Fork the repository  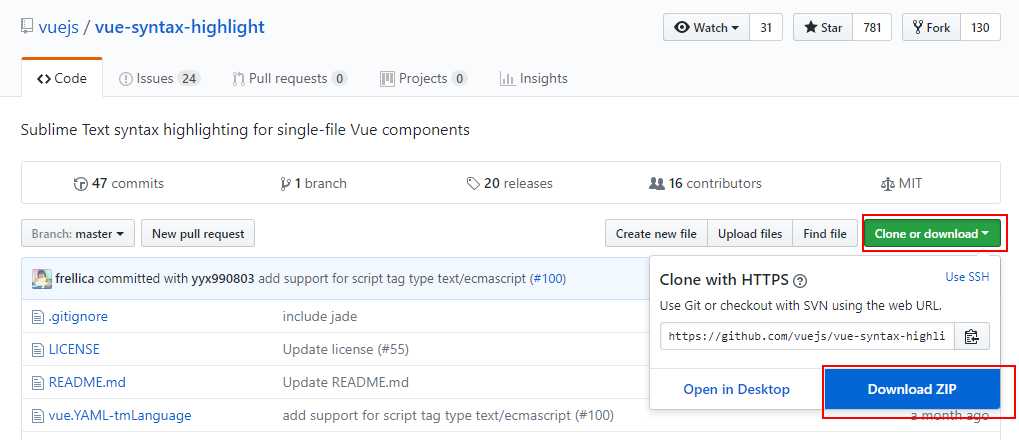[931, 27]
